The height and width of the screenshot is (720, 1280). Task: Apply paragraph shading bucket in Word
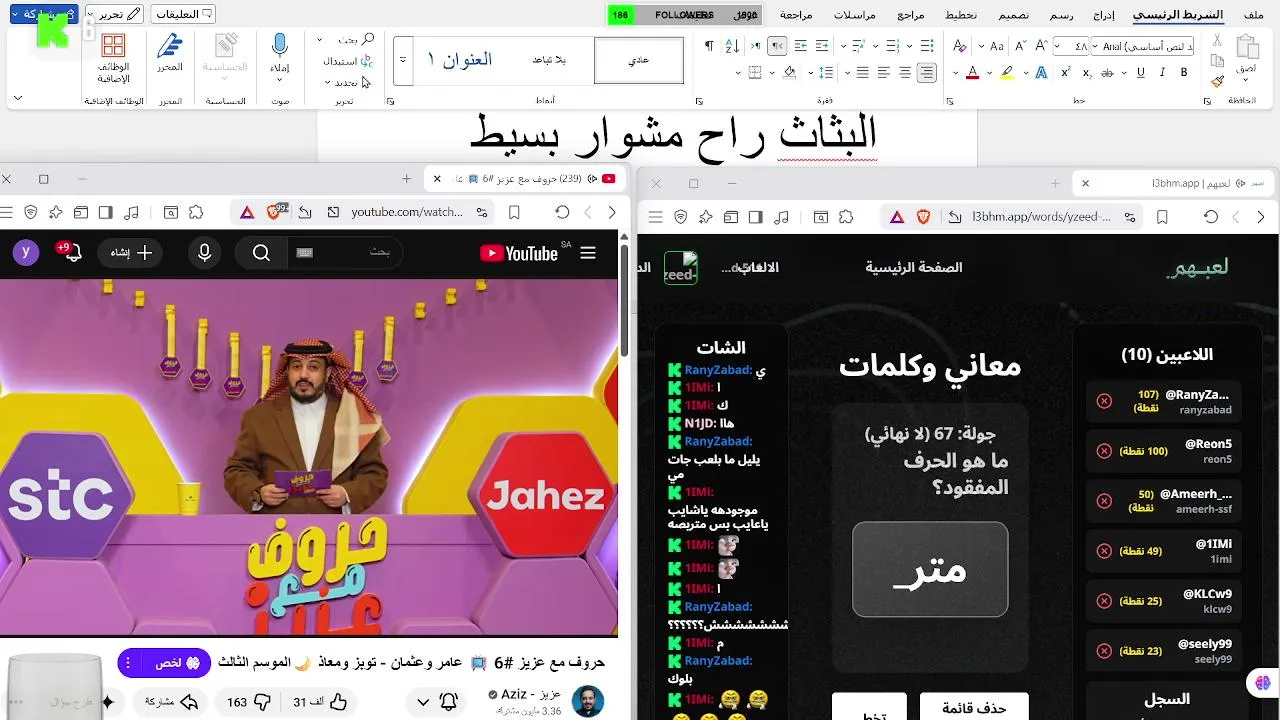coord(789,72)
